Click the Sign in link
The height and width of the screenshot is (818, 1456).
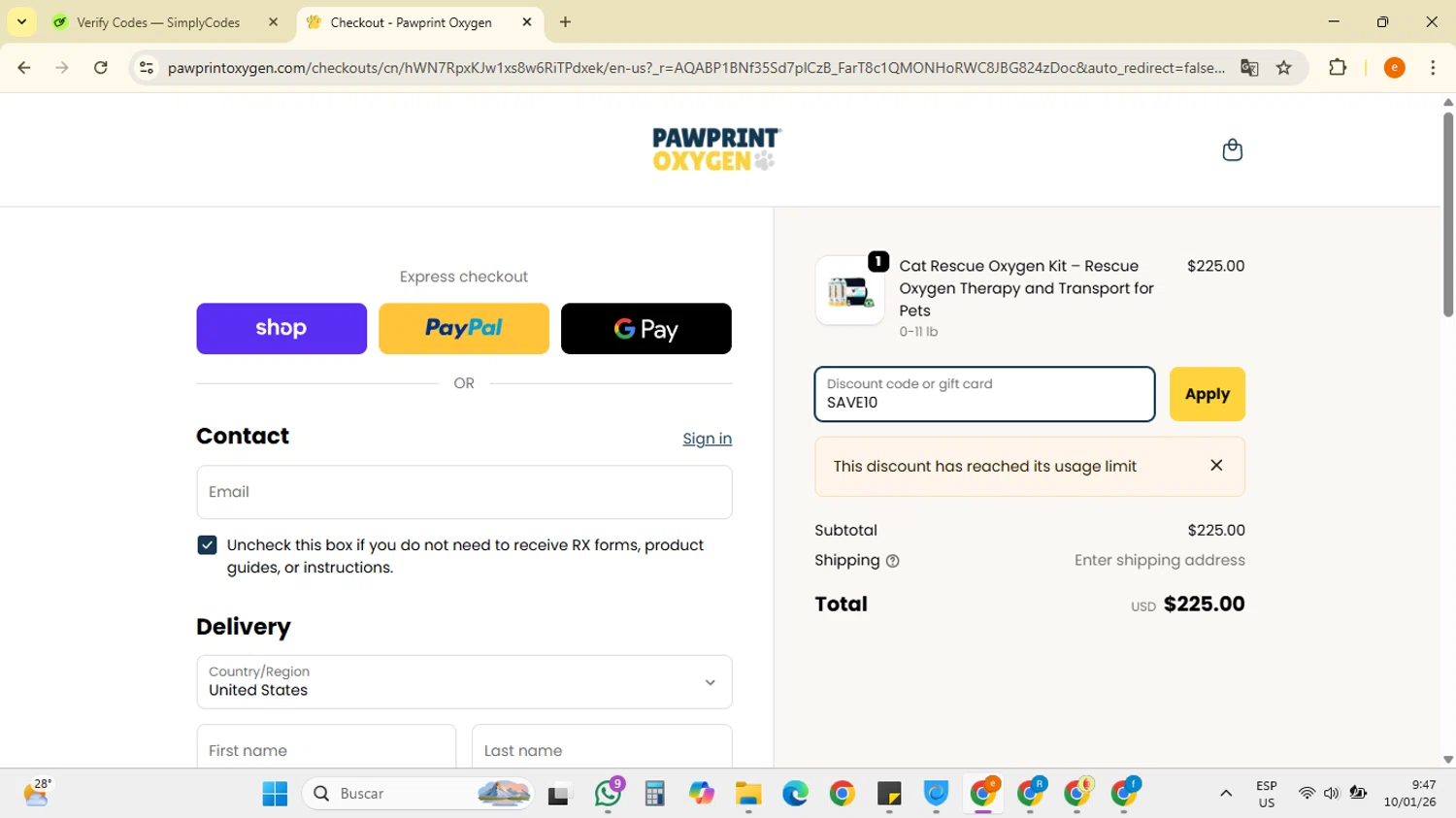707,439
